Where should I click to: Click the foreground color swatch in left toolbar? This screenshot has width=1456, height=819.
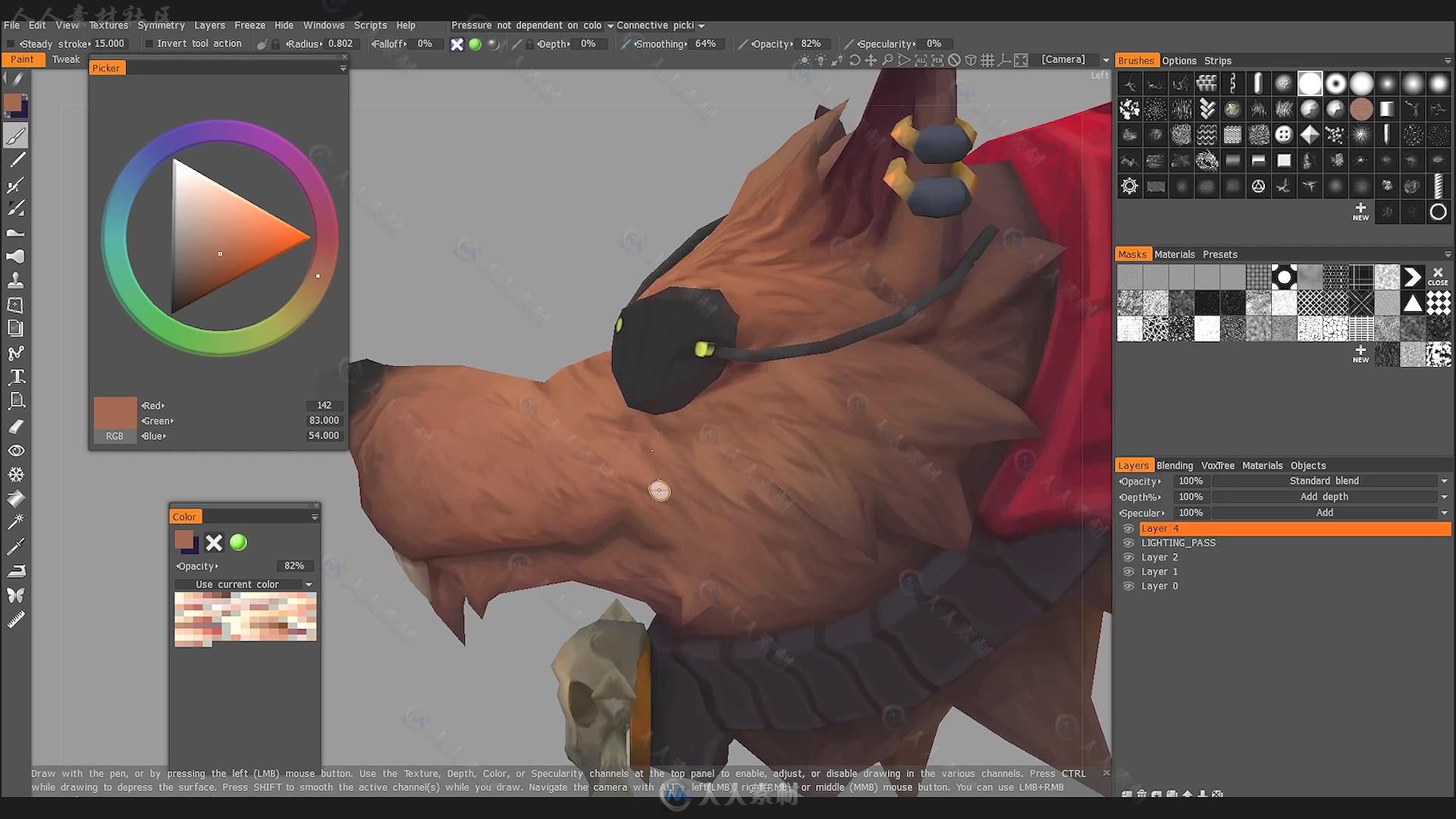point(13,103)
